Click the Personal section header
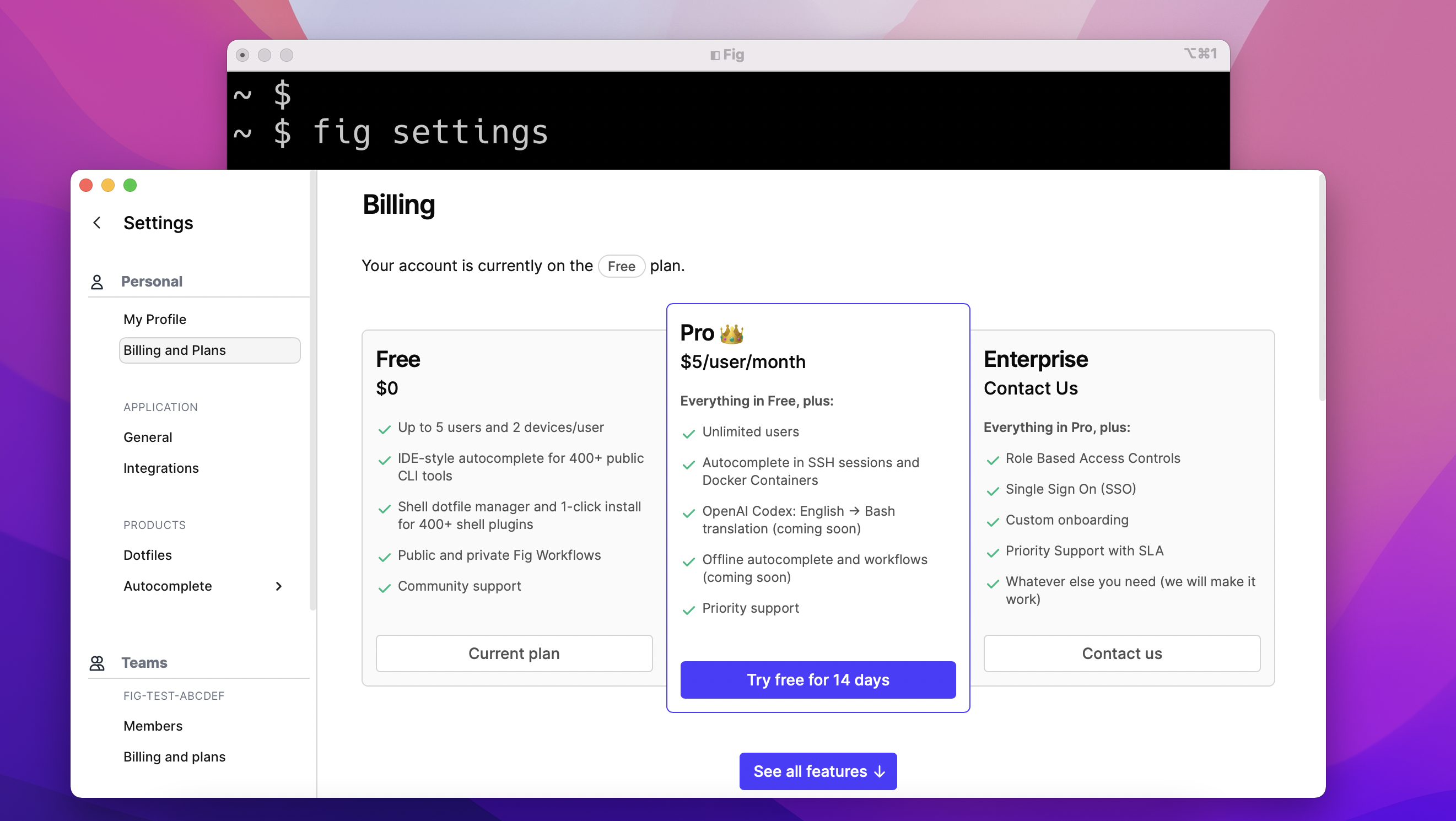The height and width of the screenshot is (821, 1456). pyautogui.click(x=152, y=282)
